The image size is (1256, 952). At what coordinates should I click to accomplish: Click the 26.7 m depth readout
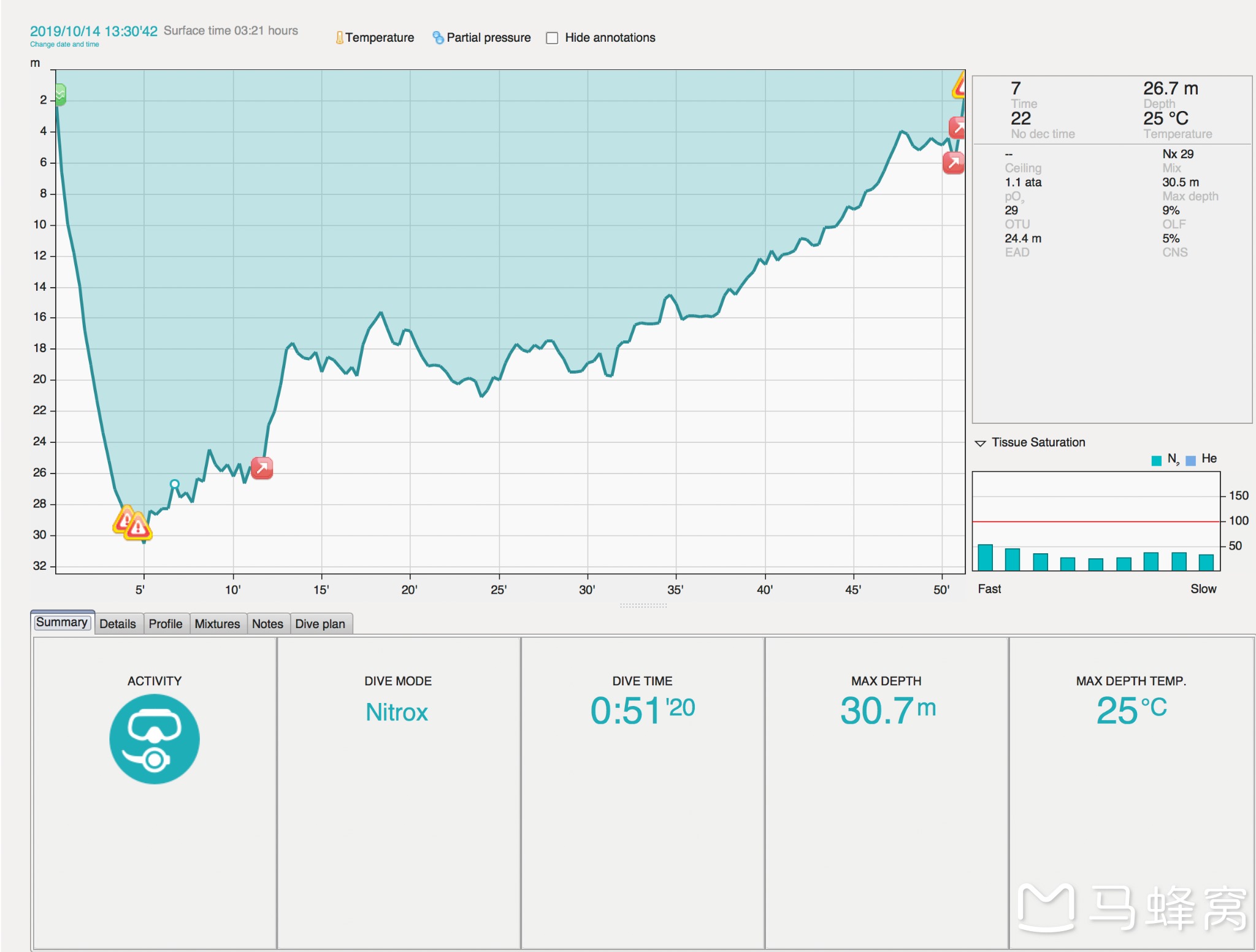click(x=1171, y=88)
